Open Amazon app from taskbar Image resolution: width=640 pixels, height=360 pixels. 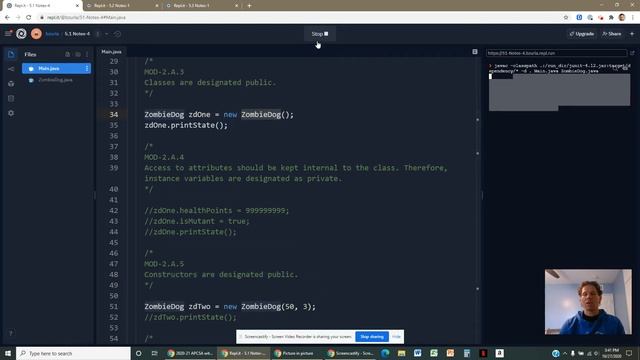click(x=499, y=353)
